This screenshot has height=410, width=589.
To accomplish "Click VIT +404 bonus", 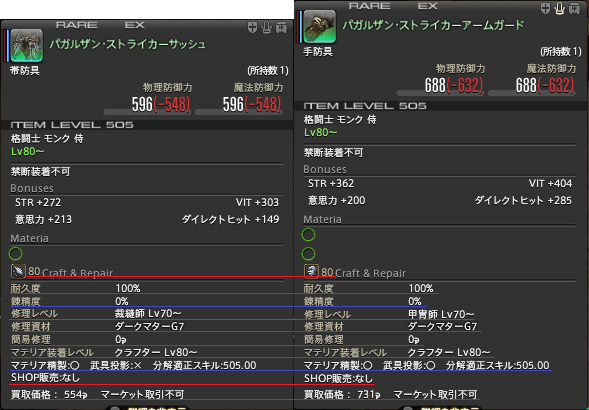I will tap(550, 184).
